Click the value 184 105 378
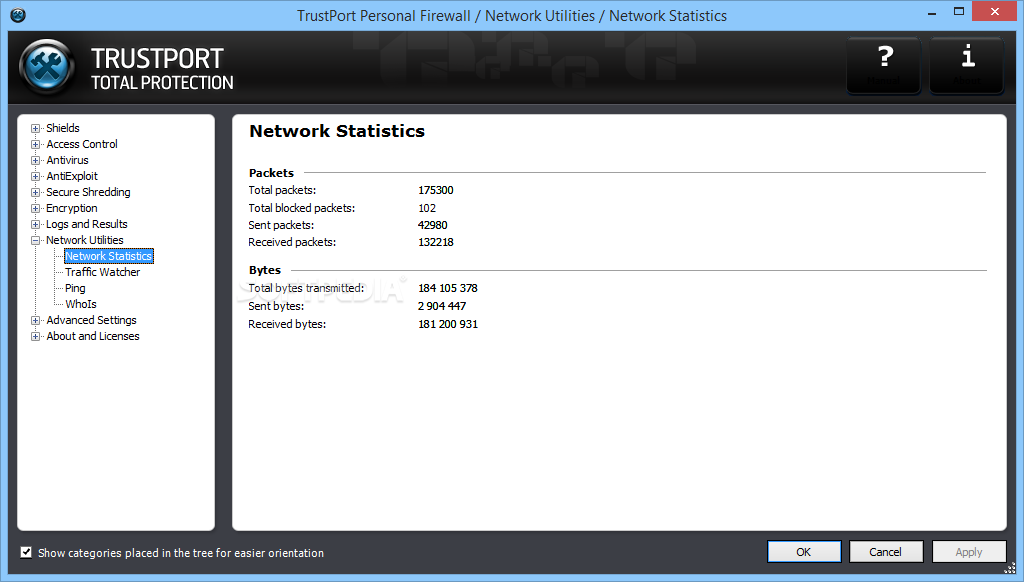1024x582 pixels. [448, 288]
